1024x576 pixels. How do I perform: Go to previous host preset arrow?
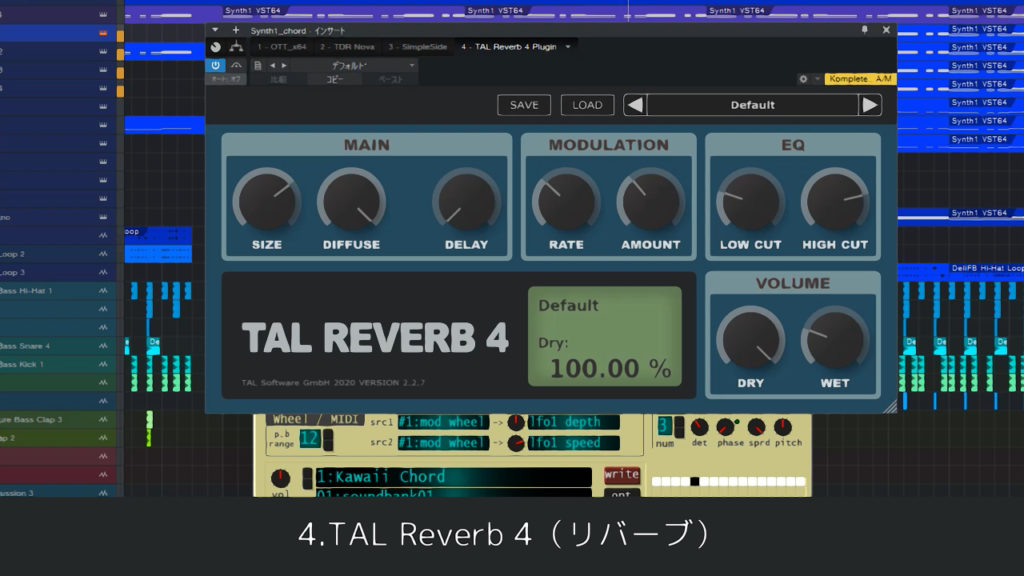272,65
